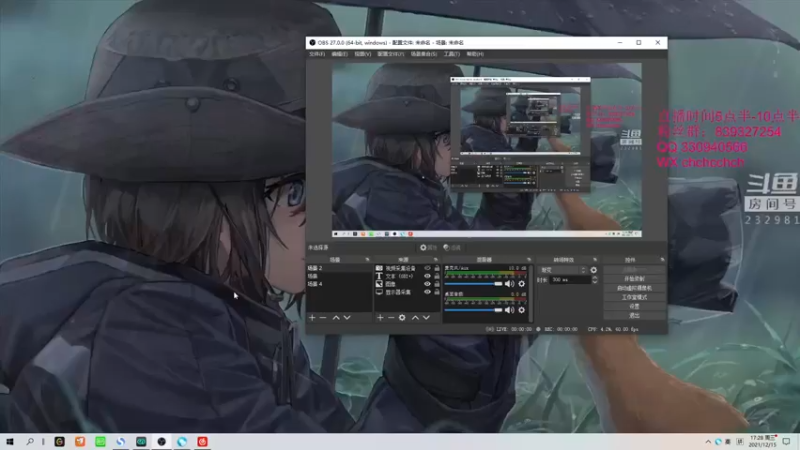Open Windows taskbar search

30,441
